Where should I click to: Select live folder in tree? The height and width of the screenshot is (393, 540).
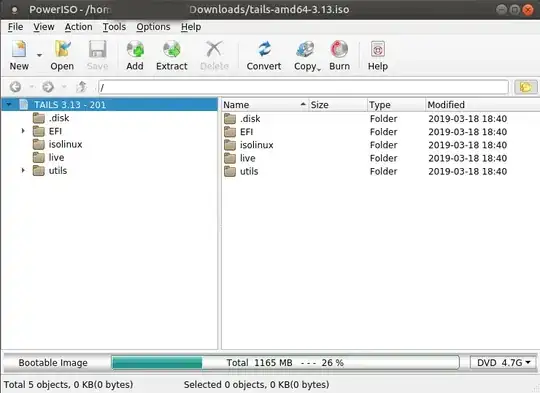click(x=56, y=157)
